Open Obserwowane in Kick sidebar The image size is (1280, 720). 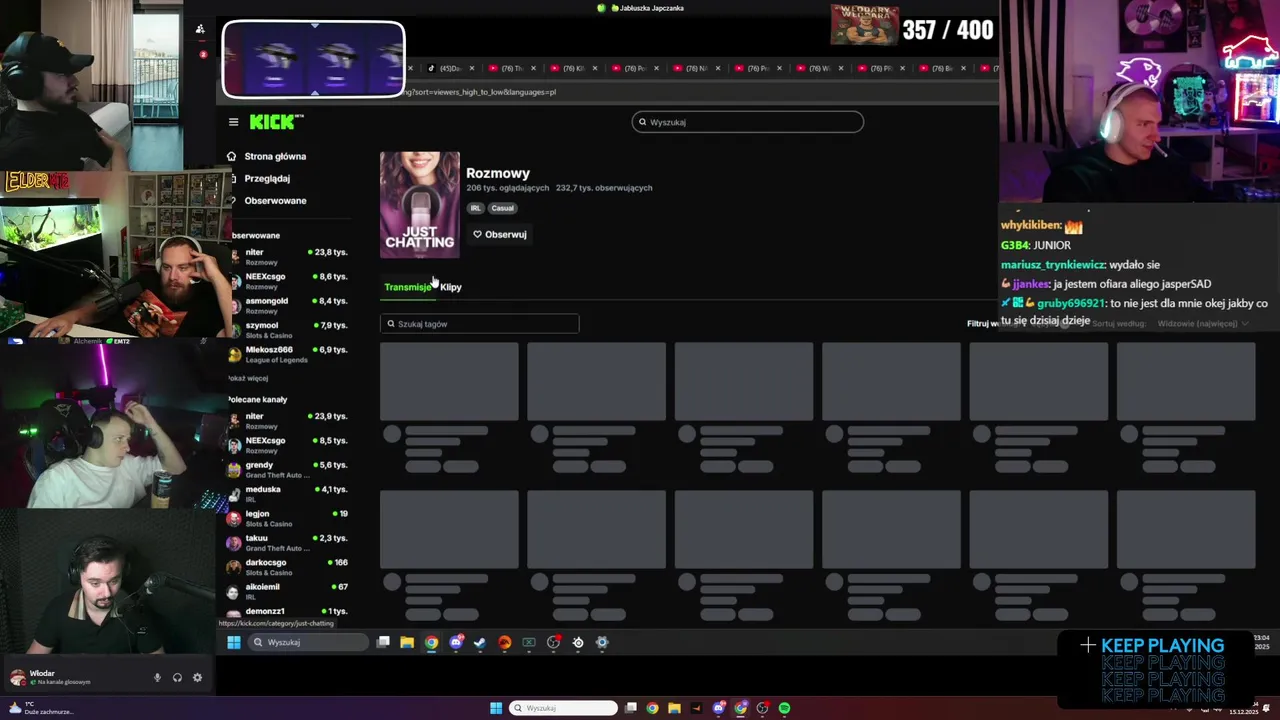pos(275,200)
